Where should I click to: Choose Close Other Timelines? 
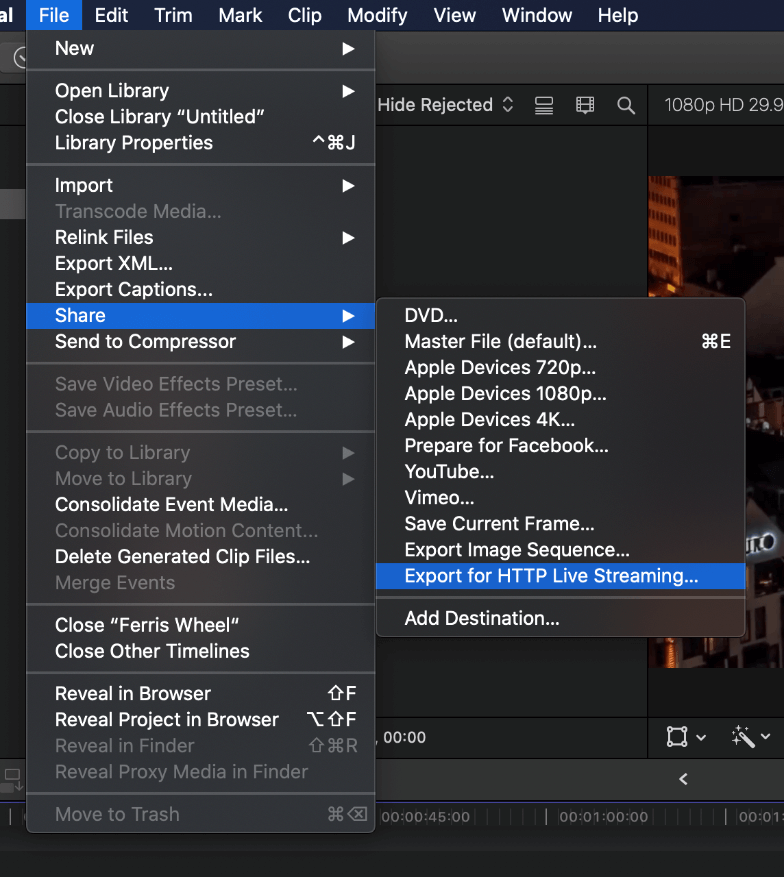(x=200, y=651)
